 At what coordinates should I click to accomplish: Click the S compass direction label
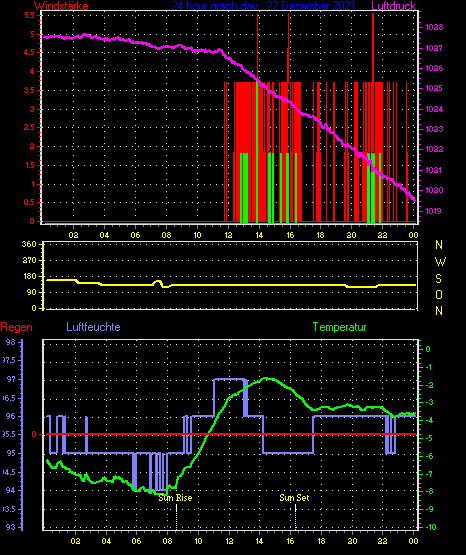point(438,279)
